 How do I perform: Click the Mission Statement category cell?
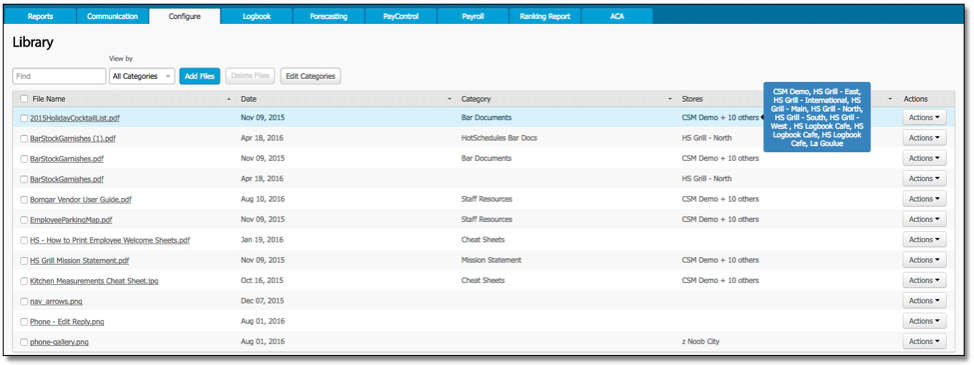[x=491, y=260]
